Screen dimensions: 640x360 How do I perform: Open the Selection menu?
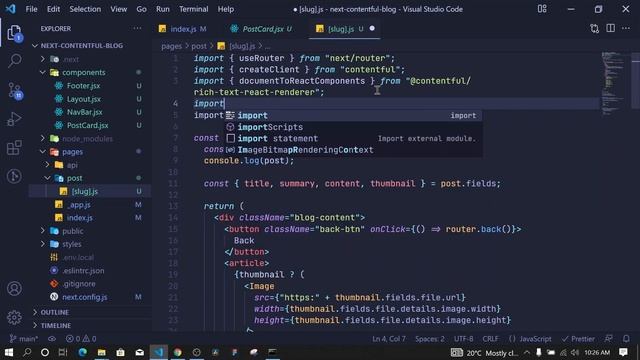tap(85, 9)
